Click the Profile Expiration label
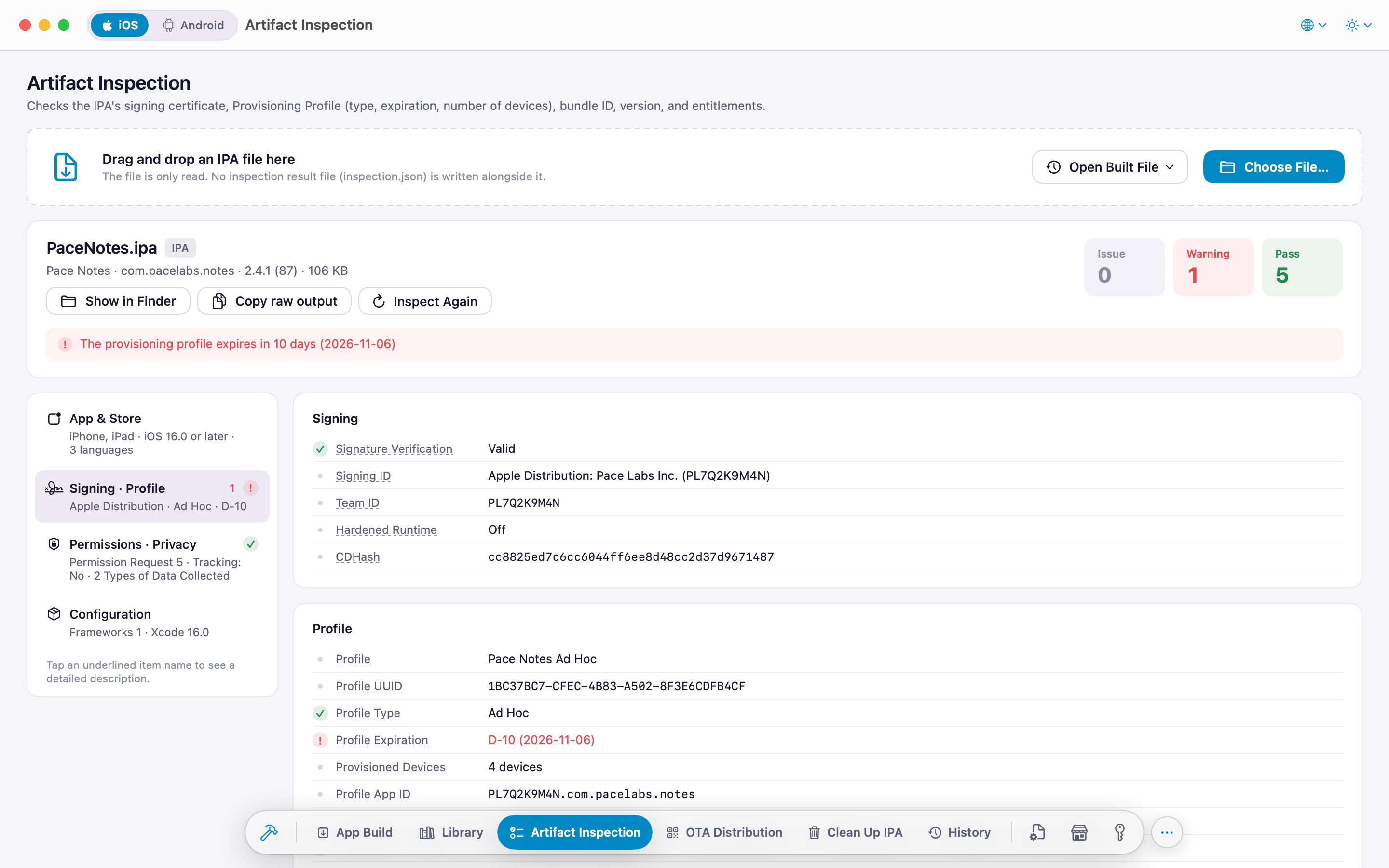 (381, 740)
